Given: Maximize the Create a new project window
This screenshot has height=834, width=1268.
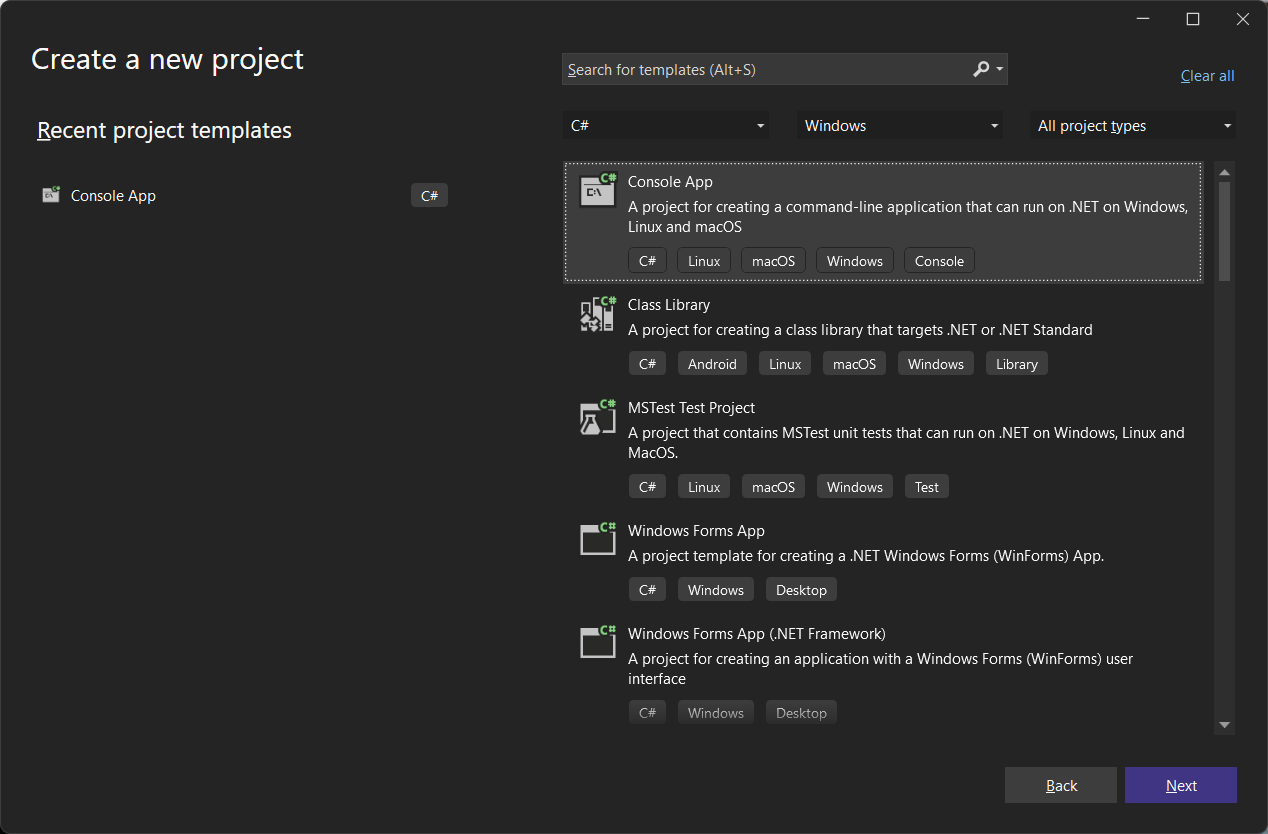Looking at the screenshot, I should [1193, 19].
